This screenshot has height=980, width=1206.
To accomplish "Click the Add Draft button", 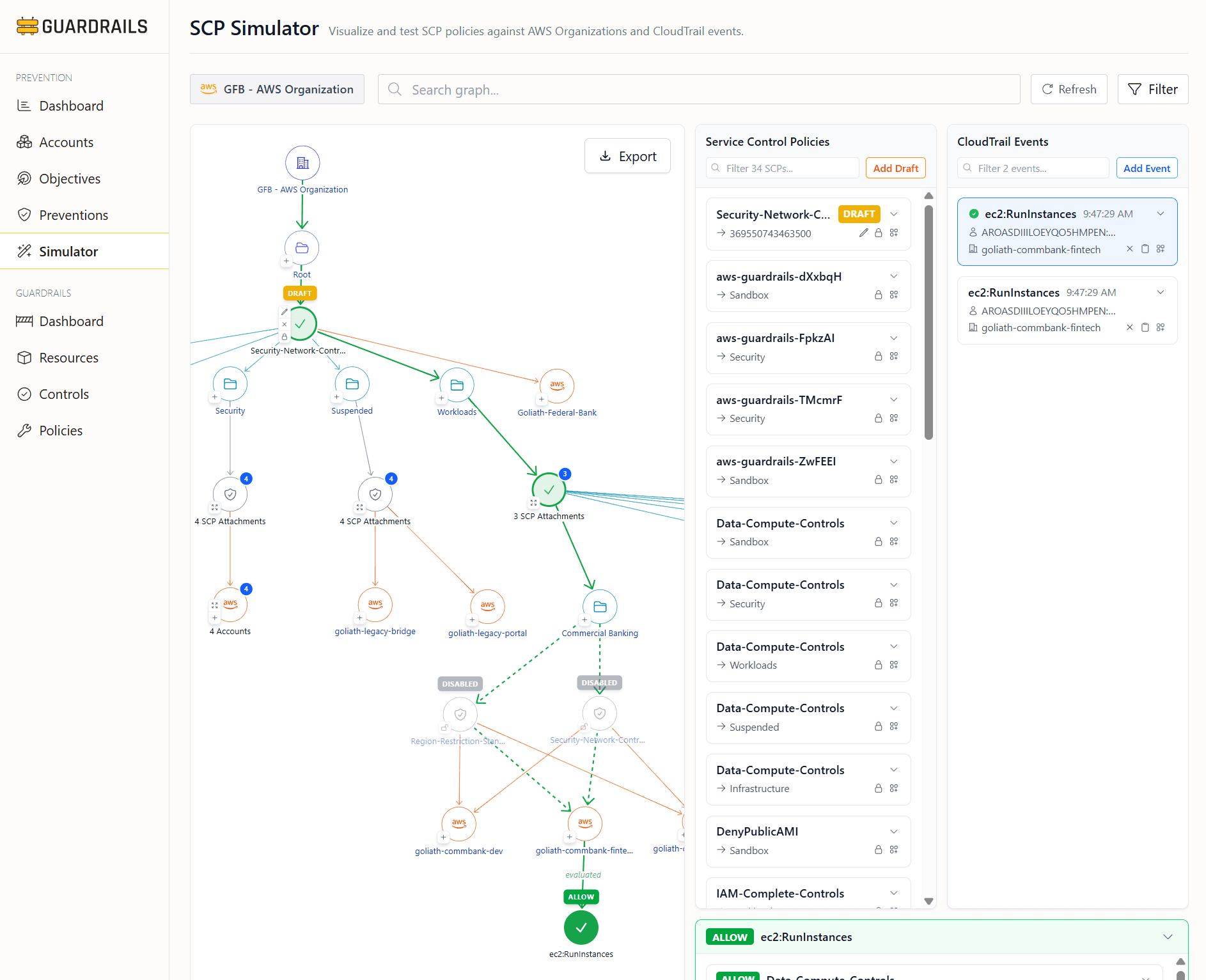I will coord(895,167).
